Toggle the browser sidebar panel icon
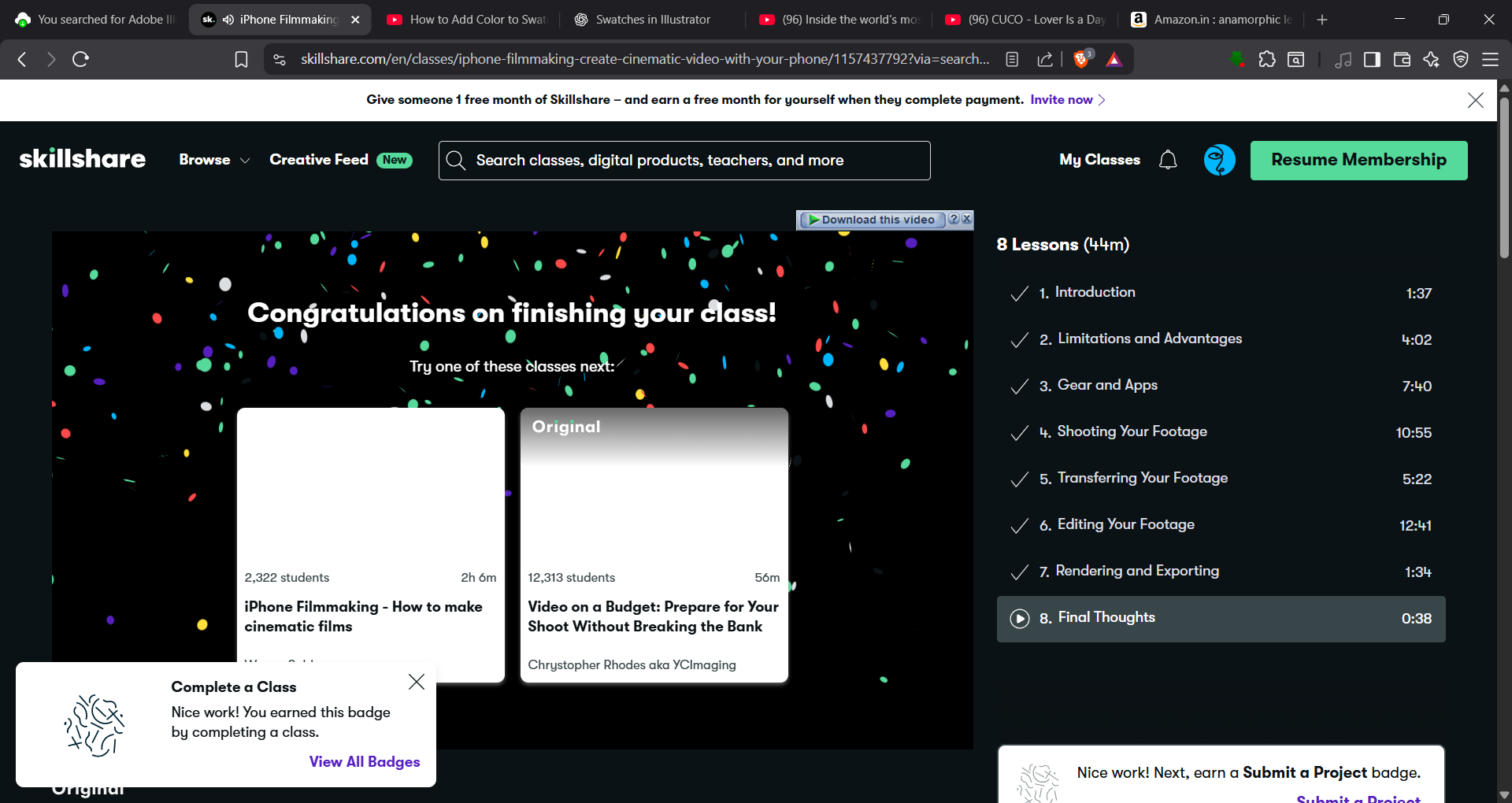The height and width of the screenshot is (803, 1512). point(1373,59)
